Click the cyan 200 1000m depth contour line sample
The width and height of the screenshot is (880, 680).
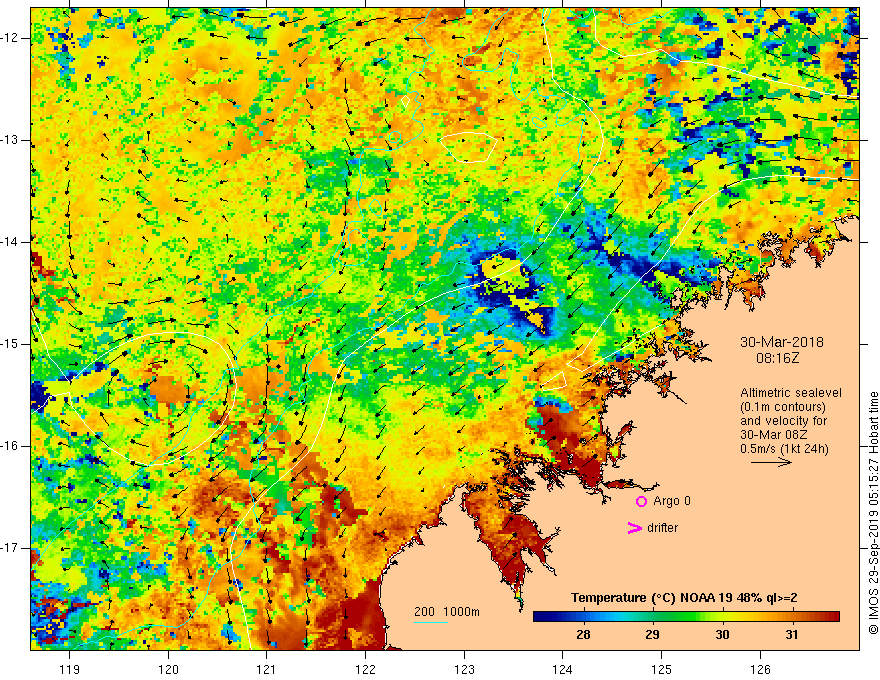[431, 622]
